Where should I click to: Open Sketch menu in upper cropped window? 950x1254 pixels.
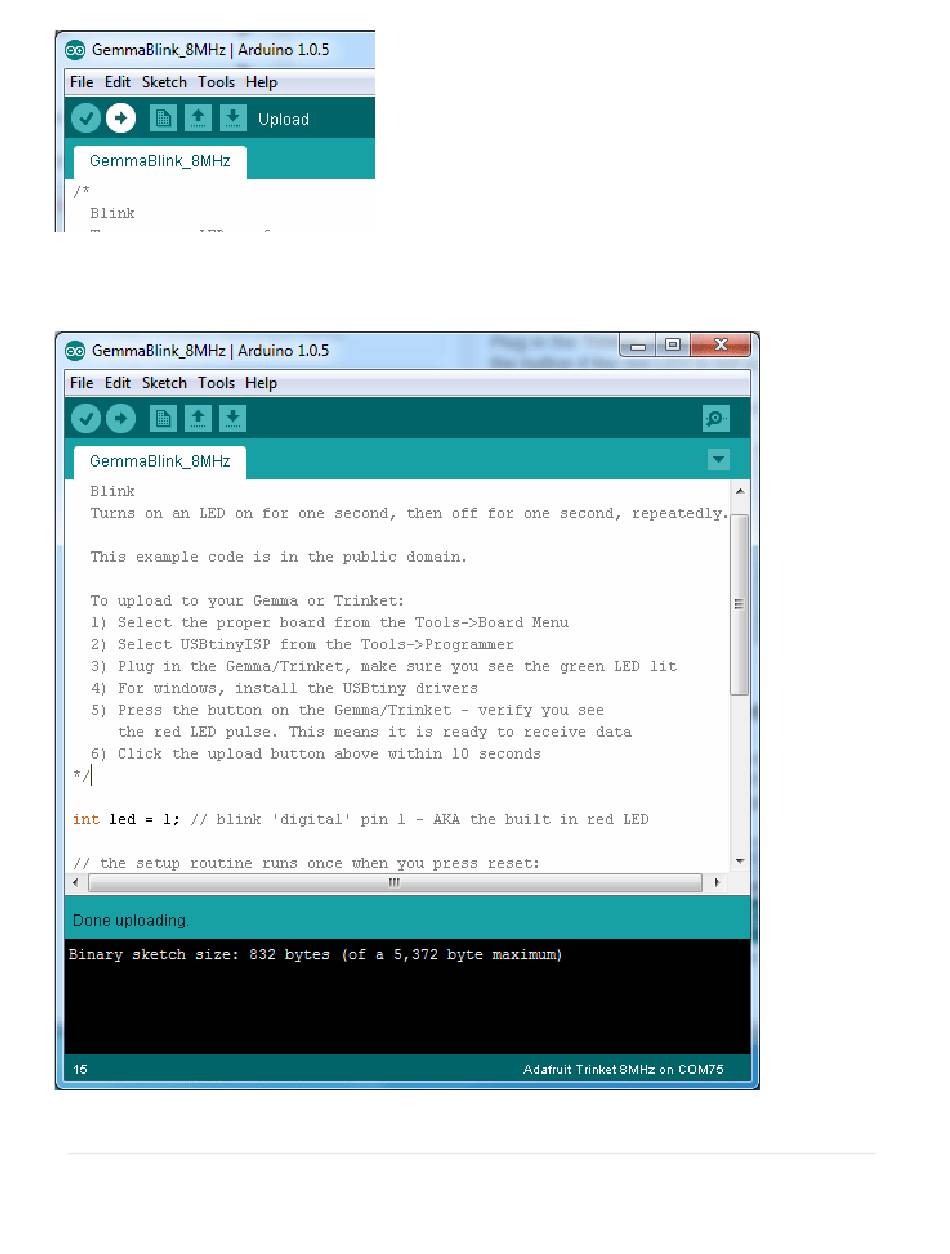click(x=164, y=82)
